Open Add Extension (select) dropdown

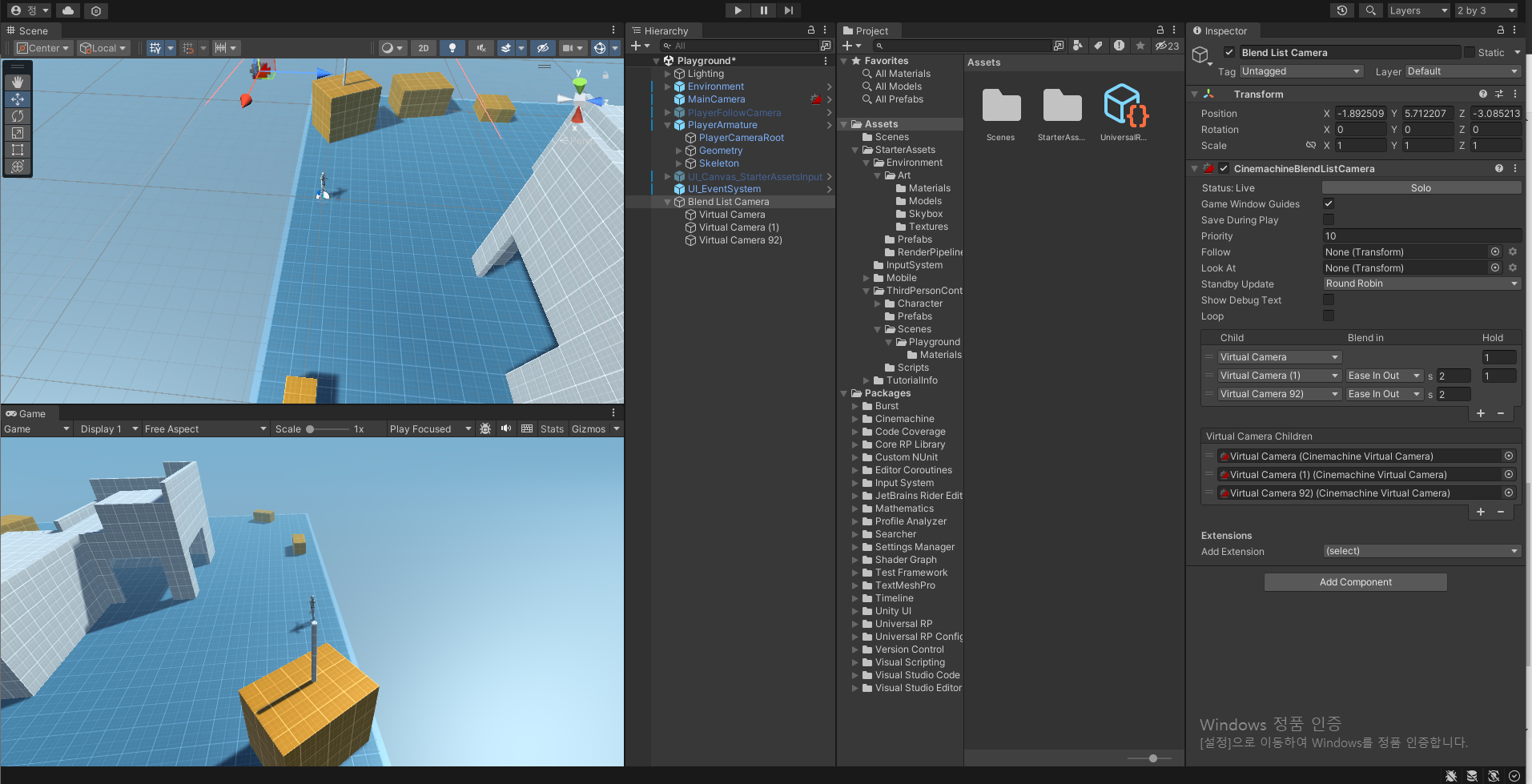pos(1421,551)
